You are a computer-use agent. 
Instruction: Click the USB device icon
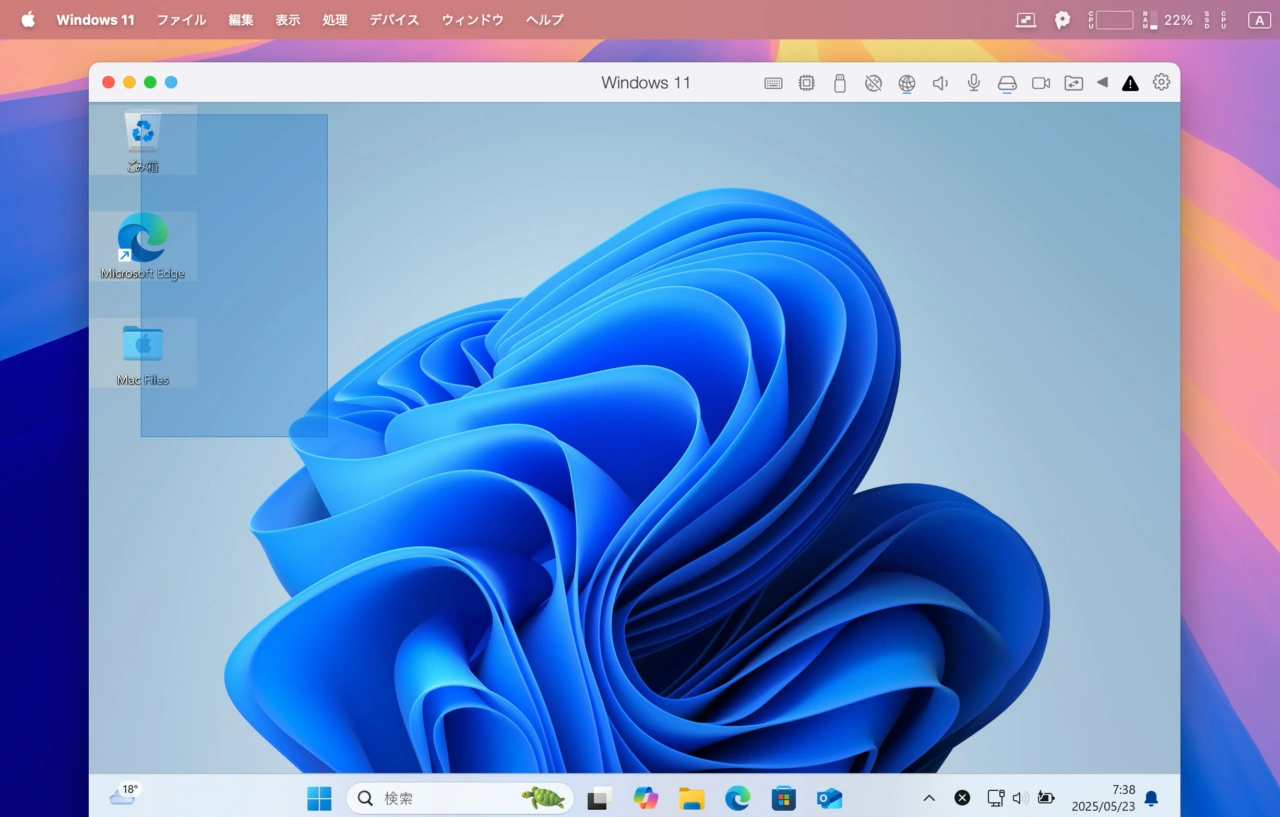pos(840,83)
